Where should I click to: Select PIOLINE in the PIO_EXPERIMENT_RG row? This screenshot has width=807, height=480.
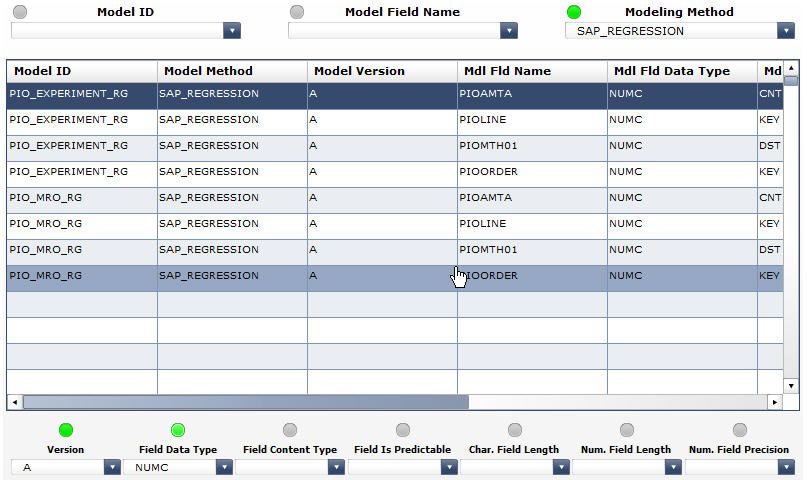coord(532,120)
